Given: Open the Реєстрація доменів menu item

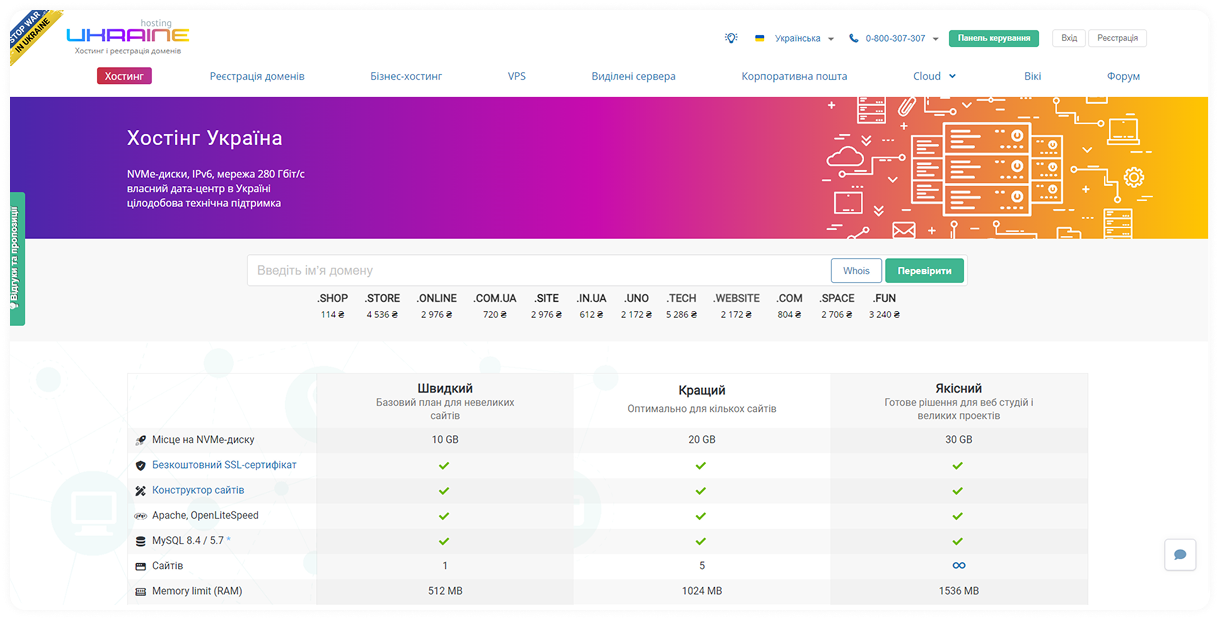Looking at the screenshot, I should (257, 76).
